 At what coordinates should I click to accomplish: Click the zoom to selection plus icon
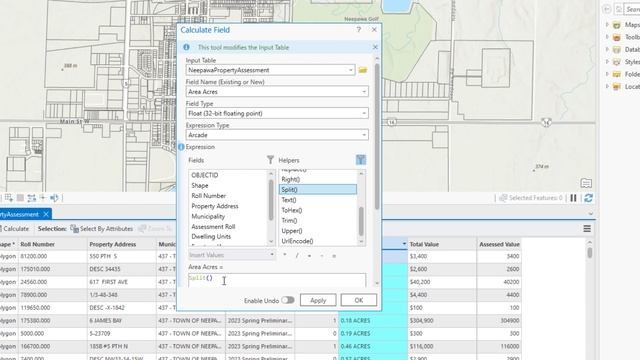pos(43,198)
